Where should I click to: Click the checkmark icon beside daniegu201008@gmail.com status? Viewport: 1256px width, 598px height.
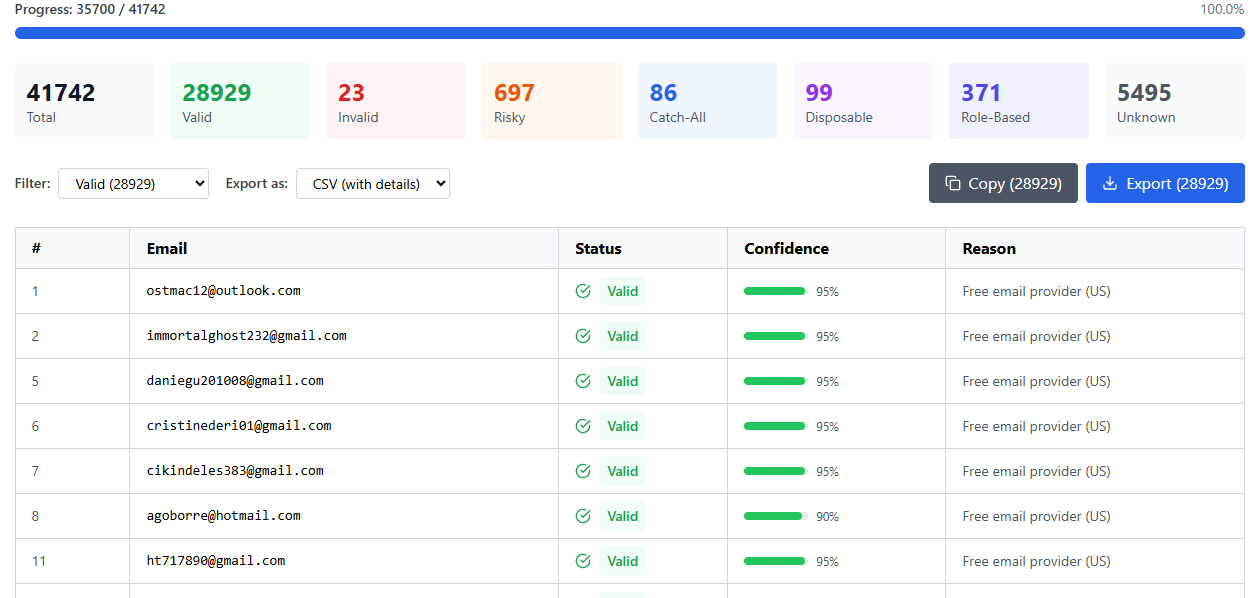pyautogui.click(x=583, y=381)
